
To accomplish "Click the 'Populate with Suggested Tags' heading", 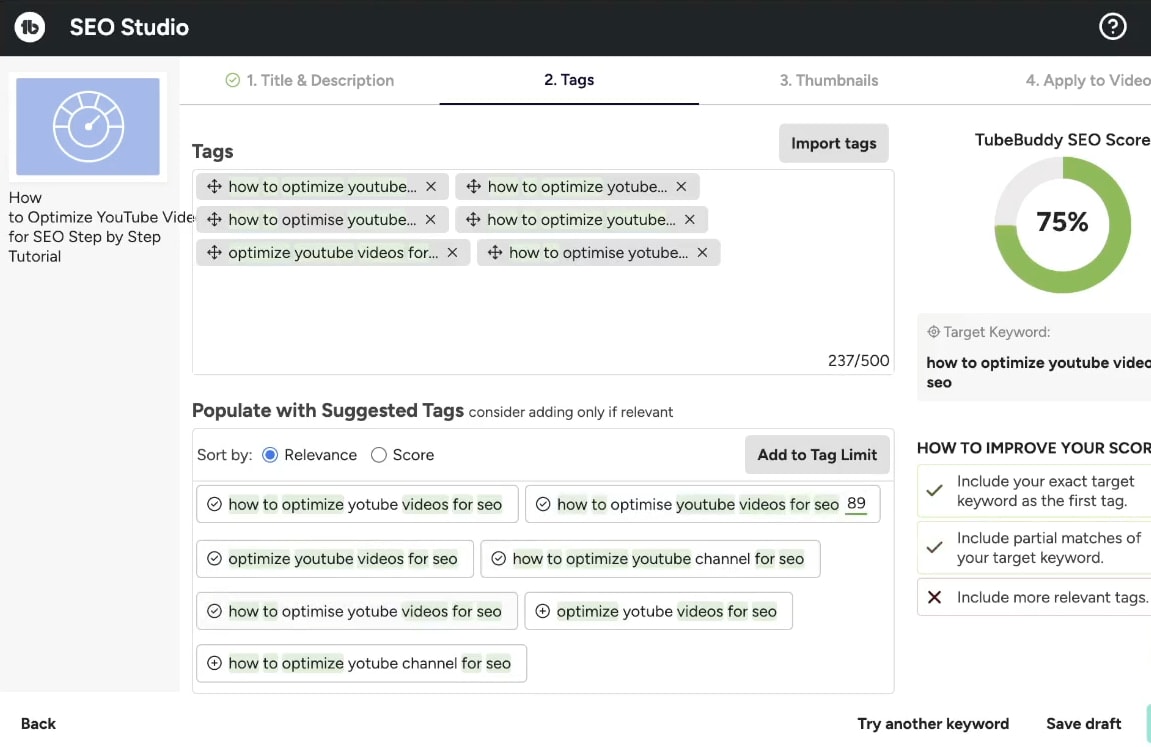I will (x=327, y=410).
